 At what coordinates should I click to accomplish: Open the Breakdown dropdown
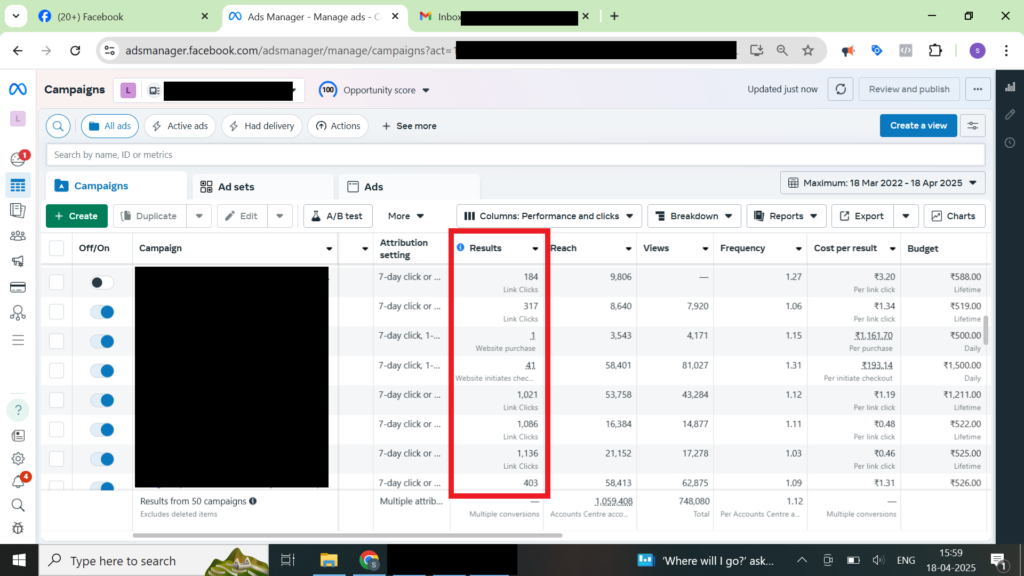point(693,216)
